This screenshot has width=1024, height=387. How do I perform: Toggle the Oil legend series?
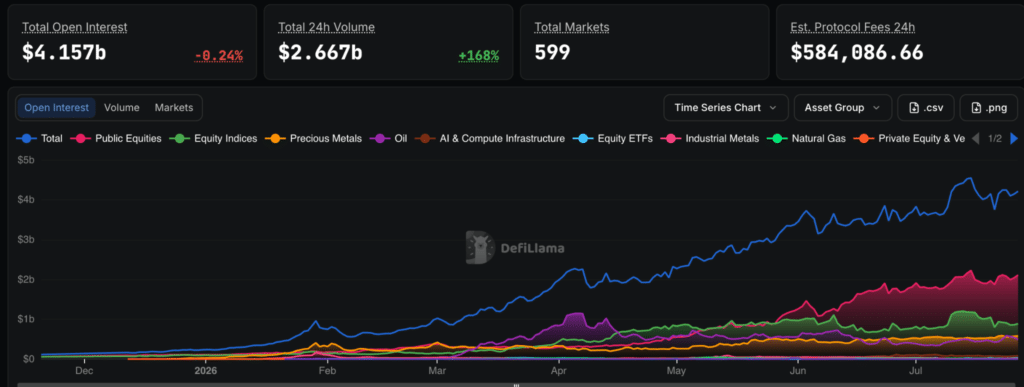pos(388,138)
